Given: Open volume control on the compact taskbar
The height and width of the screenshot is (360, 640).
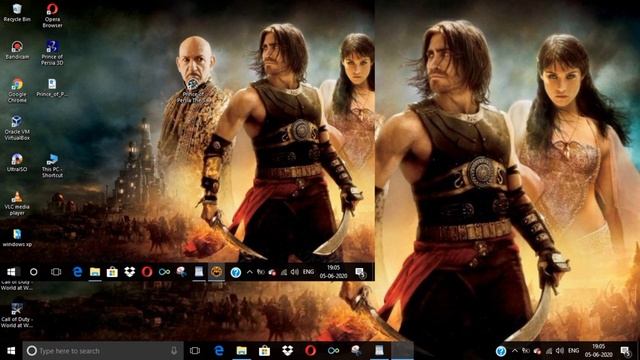Looking at the screenshot, I should 295,272.
